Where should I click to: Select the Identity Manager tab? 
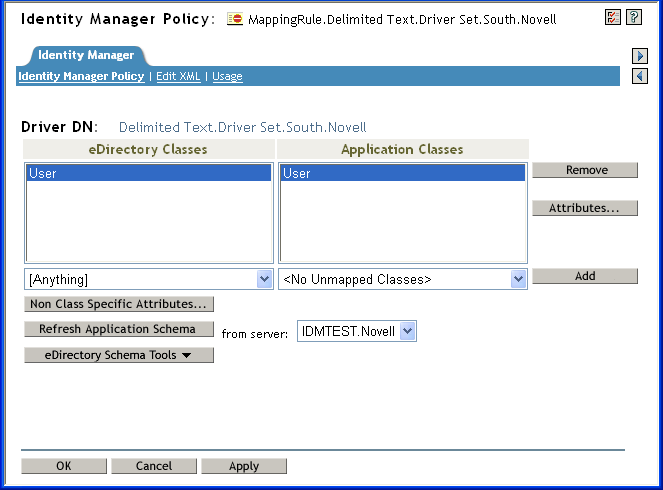click(86, 55)
